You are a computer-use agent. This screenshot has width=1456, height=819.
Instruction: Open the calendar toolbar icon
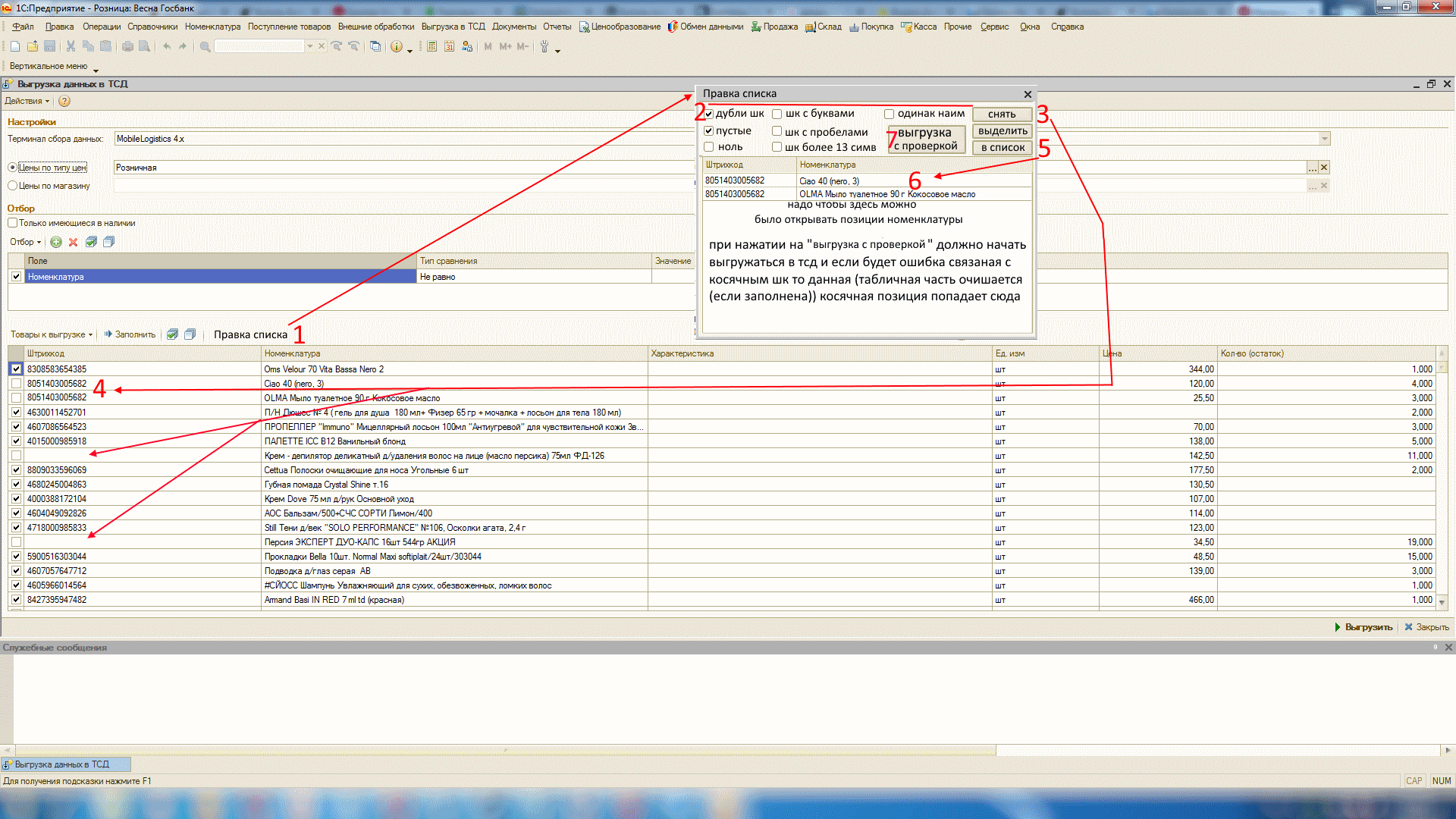click(449, 47)
